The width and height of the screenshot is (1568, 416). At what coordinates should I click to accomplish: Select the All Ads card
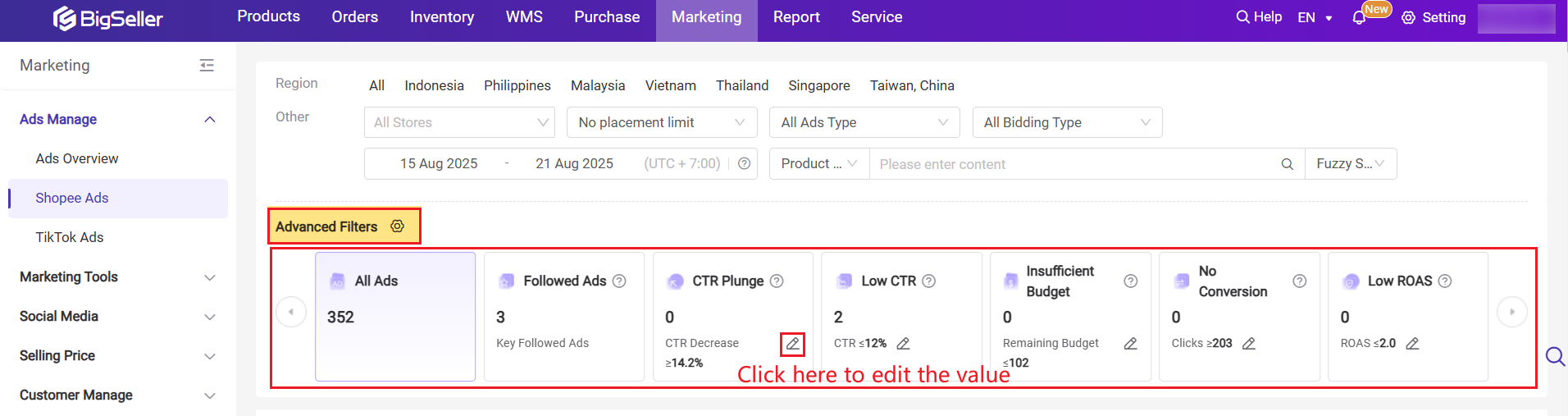coord(395,317)
